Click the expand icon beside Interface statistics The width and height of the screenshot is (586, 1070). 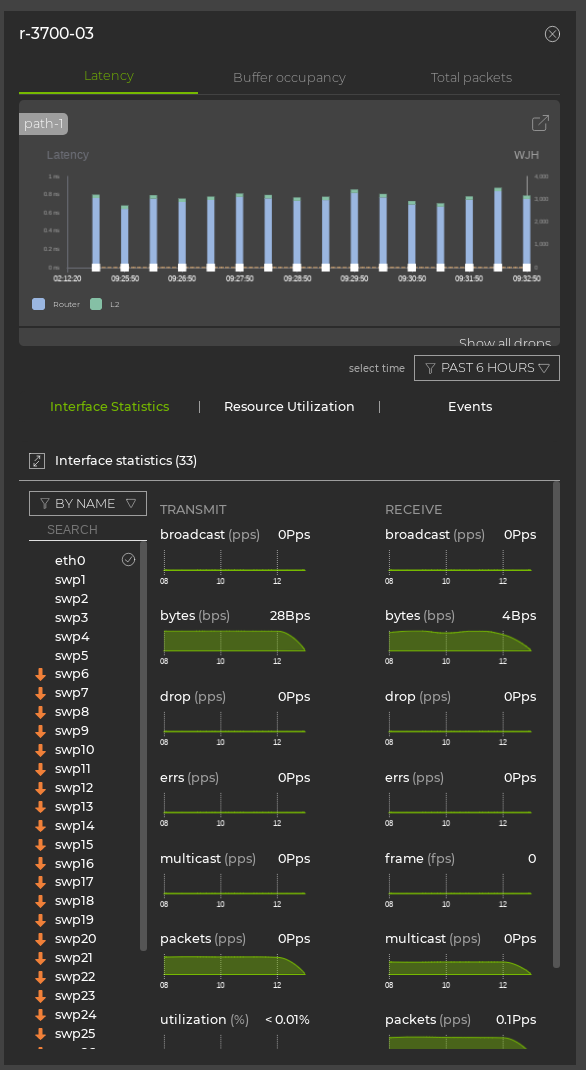click(37, 461)
